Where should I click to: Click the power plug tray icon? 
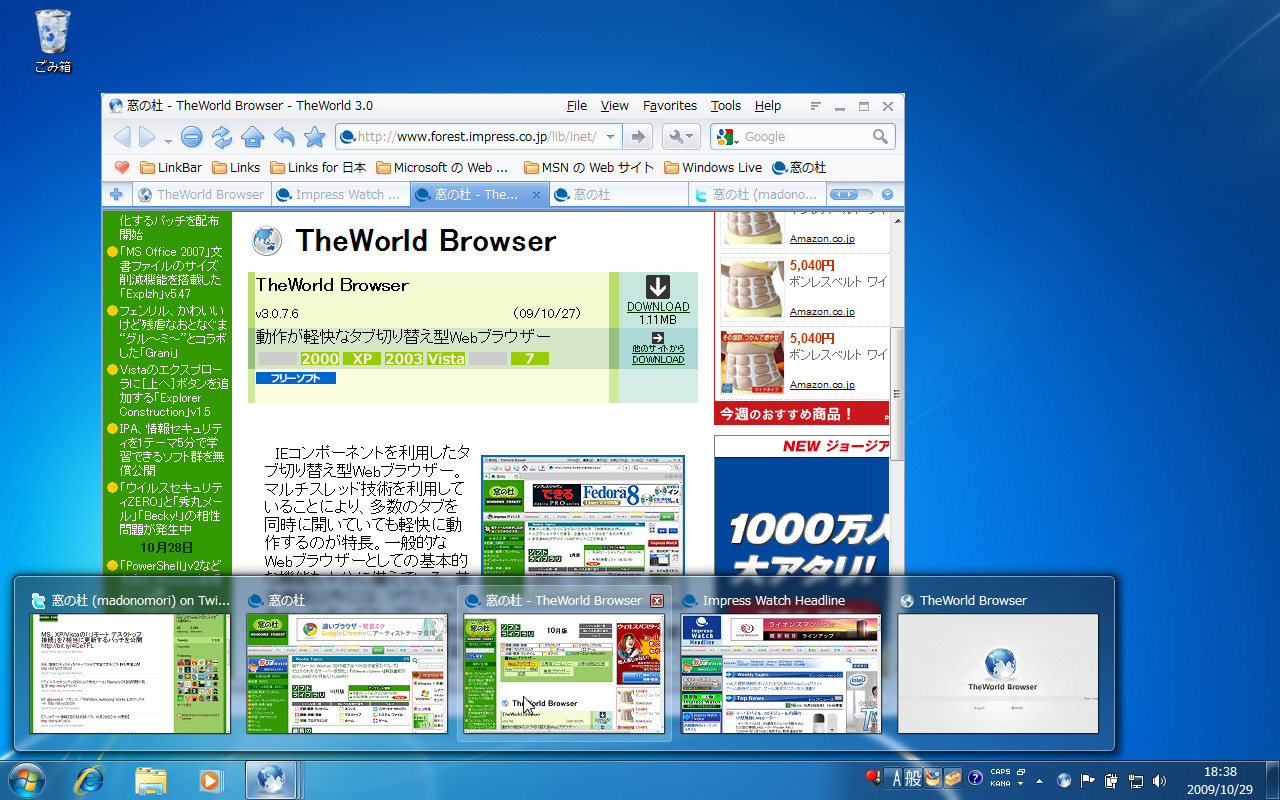1112,780
